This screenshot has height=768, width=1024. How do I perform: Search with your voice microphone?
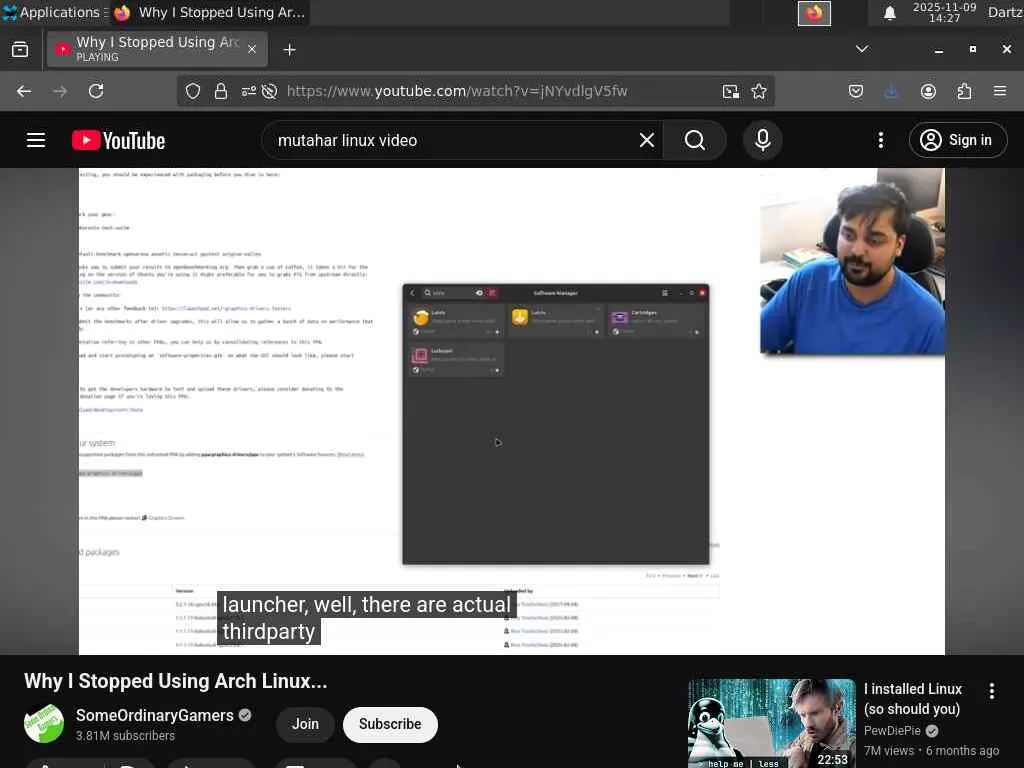(763, 140)
